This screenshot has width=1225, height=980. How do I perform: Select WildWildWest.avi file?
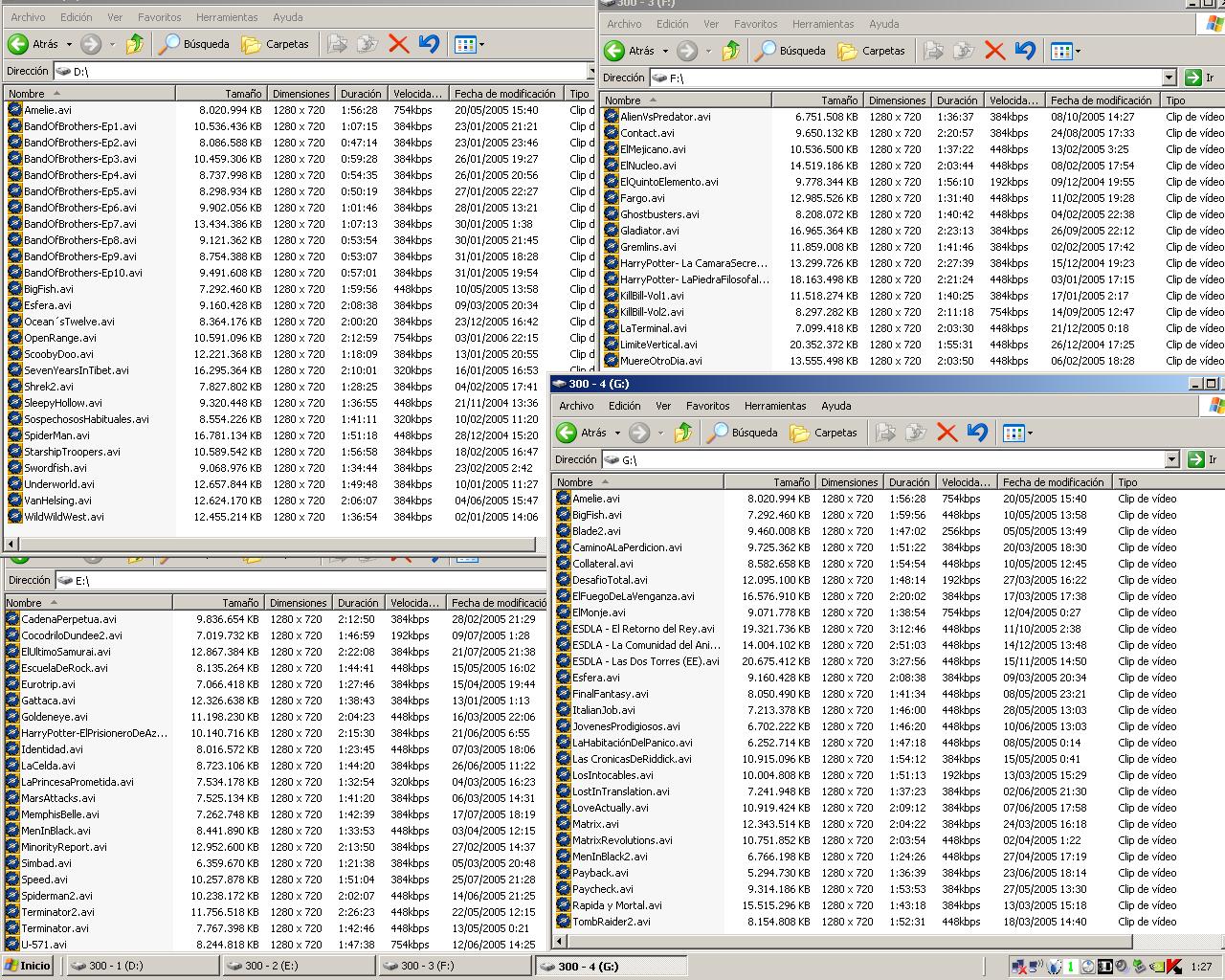click(x=63, y=517)
